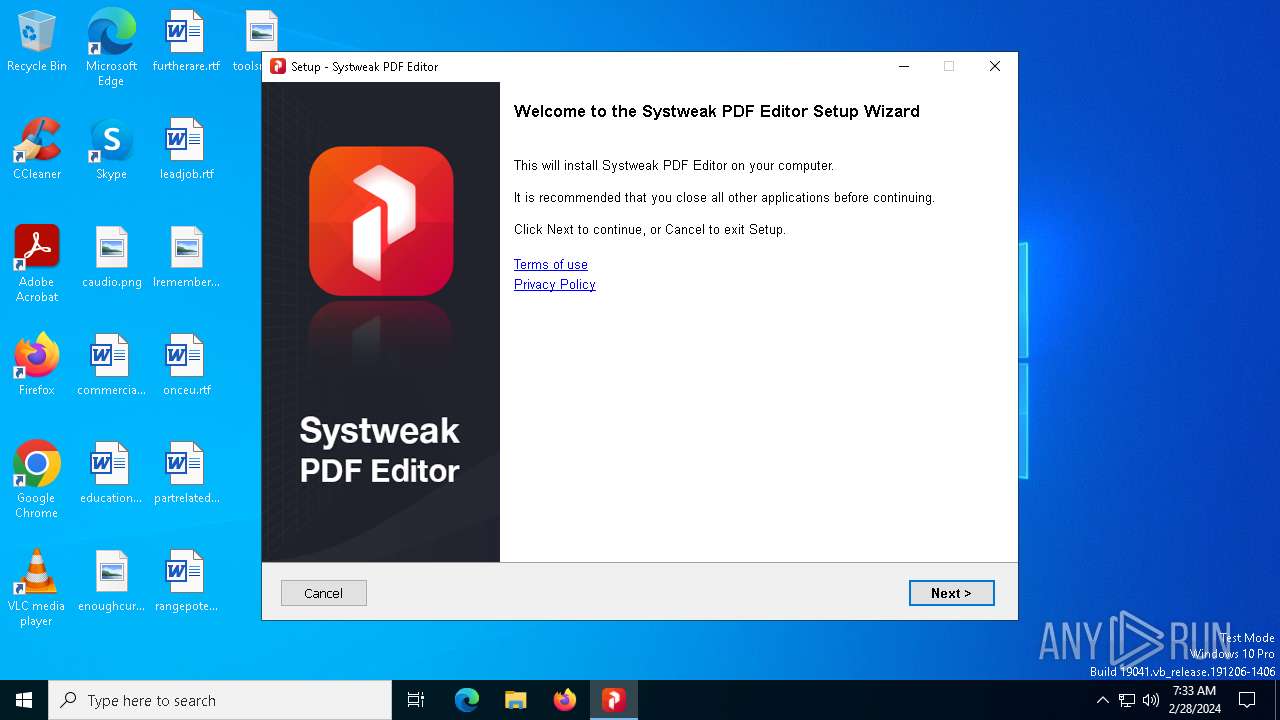
Task: Open Microsoft Edge from the taskbar
Action: [x=467, y=700]
